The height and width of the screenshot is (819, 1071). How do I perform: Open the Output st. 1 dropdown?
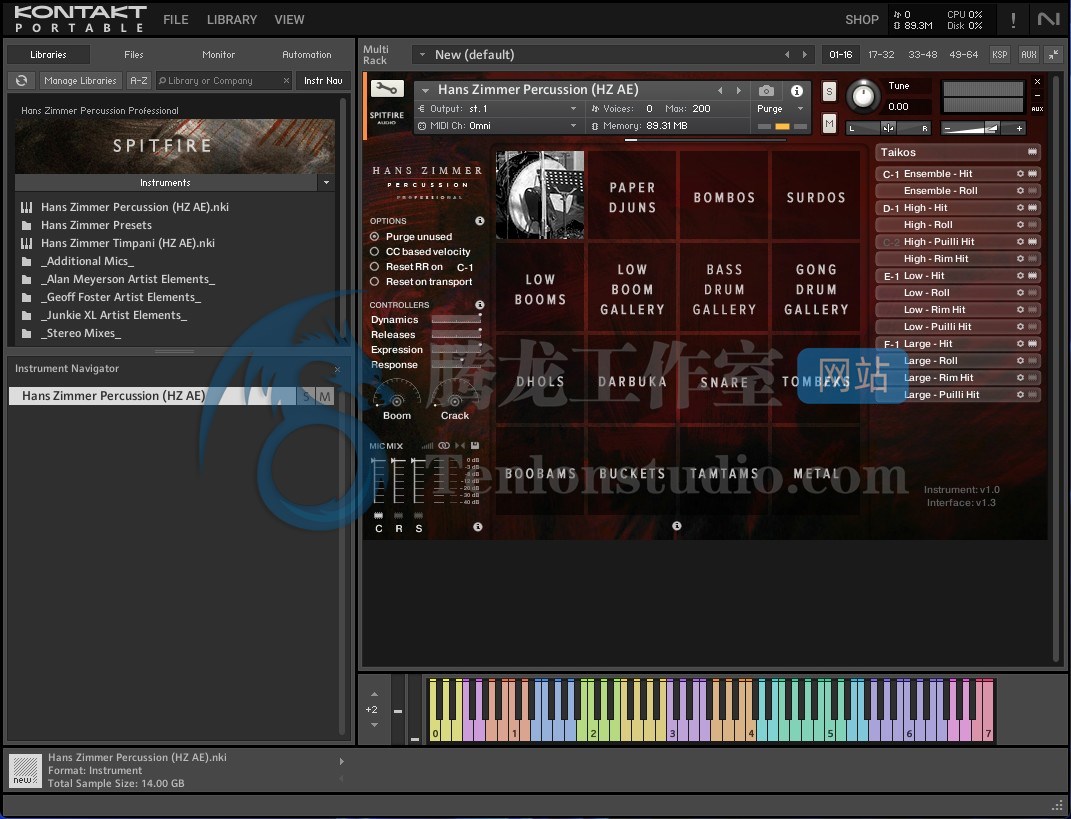(x=573, y=109)
